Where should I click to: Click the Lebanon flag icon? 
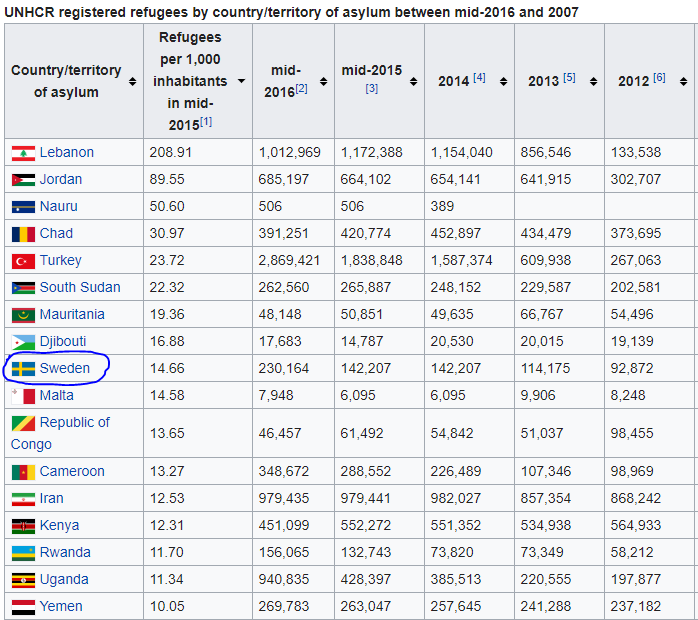[x=23, y=153]
